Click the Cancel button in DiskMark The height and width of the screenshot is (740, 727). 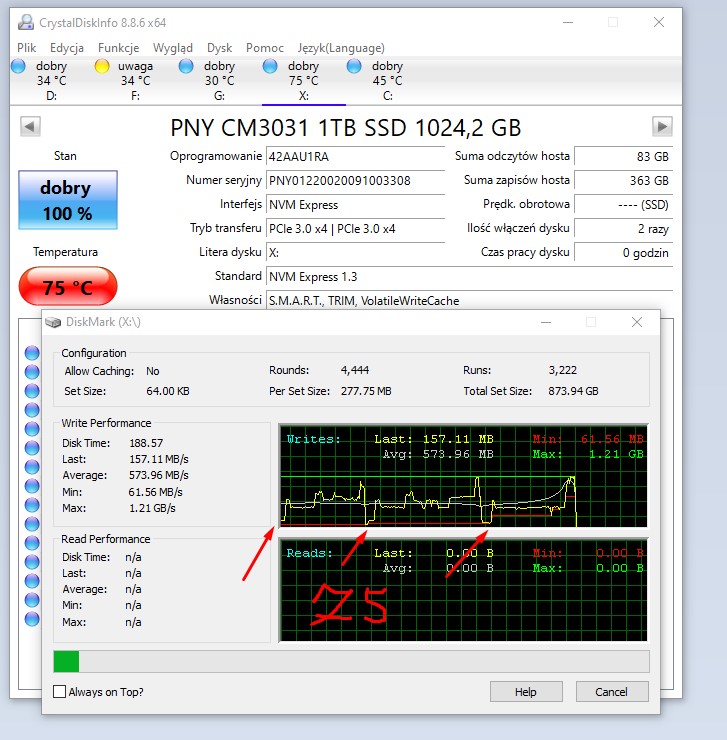(612, 692)
